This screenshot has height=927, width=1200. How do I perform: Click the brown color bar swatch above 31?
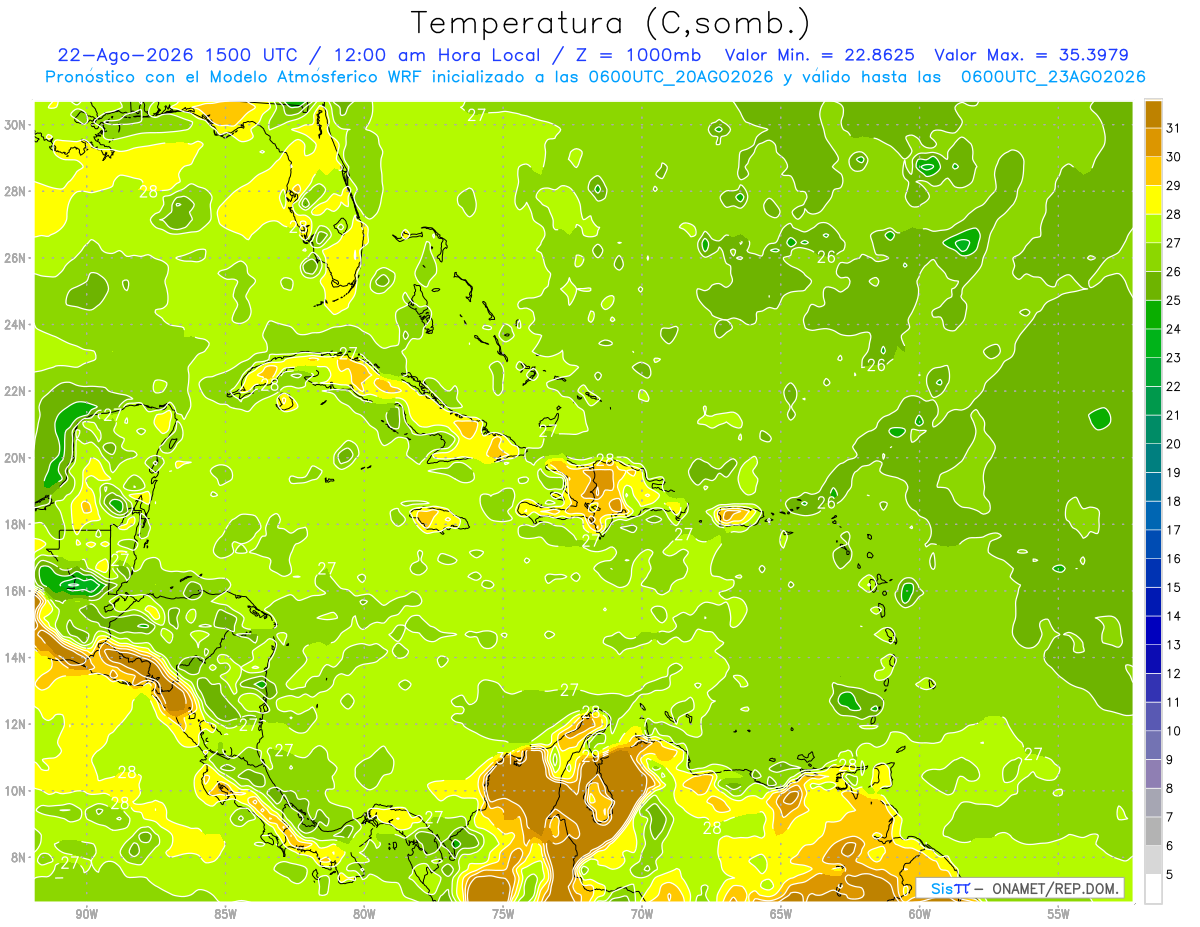pos(1153,113)
